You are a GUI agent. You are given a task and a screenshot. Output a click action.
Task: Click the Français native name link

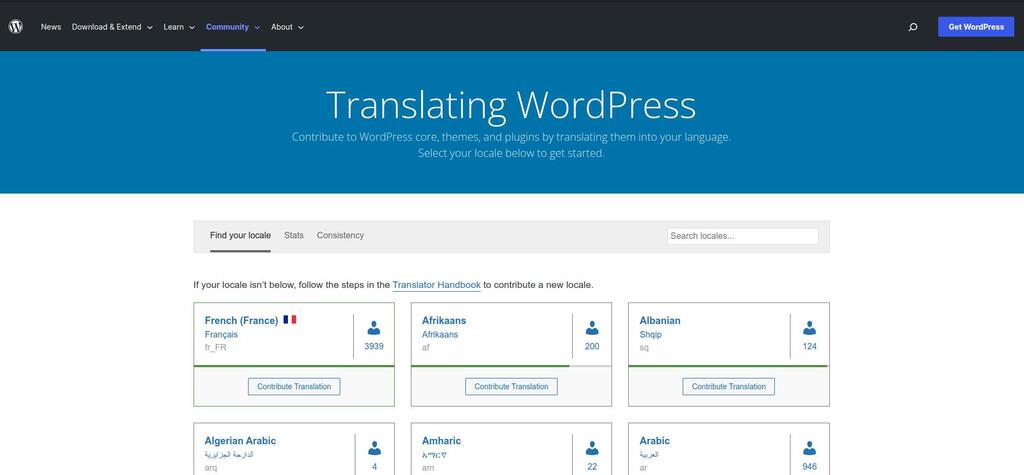tap(221, 335)
